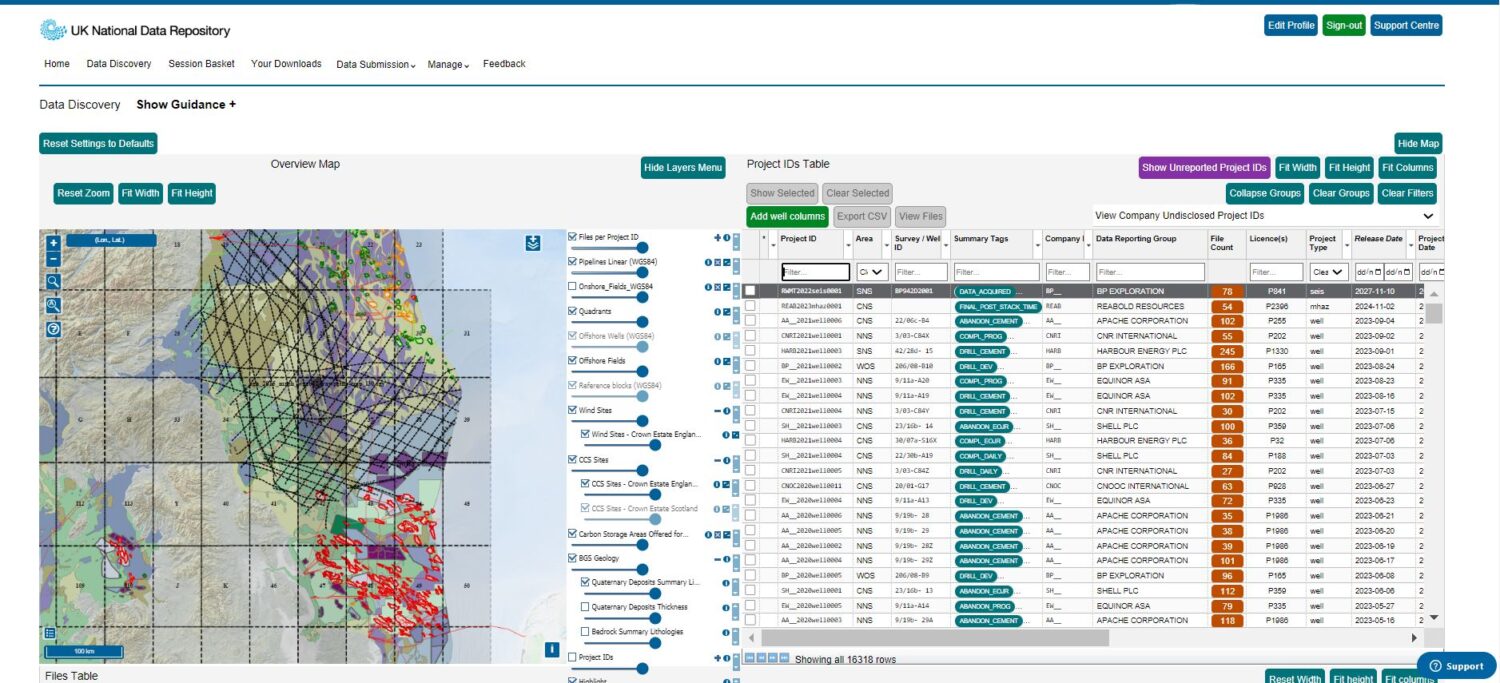Click the Project ID filter input field
The width and height of the screenshot is (1500, 683).
[x=812, y=271]
